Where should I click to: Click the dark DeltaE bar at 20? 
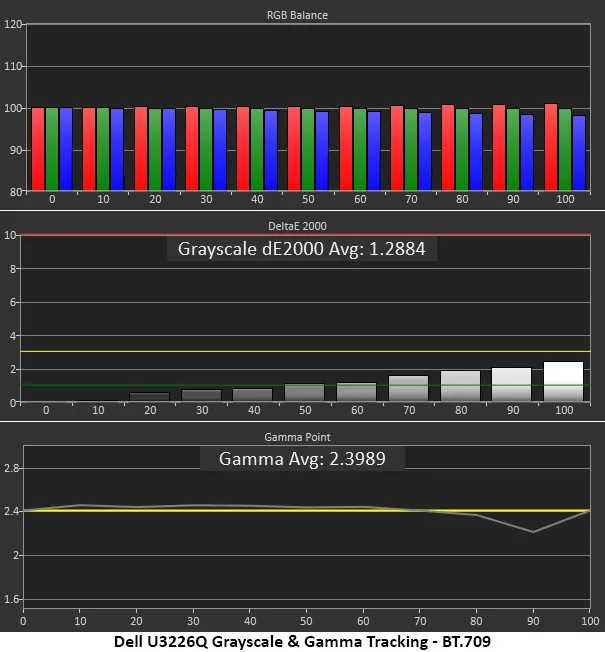pyautogui.click(x=150, y=397)
